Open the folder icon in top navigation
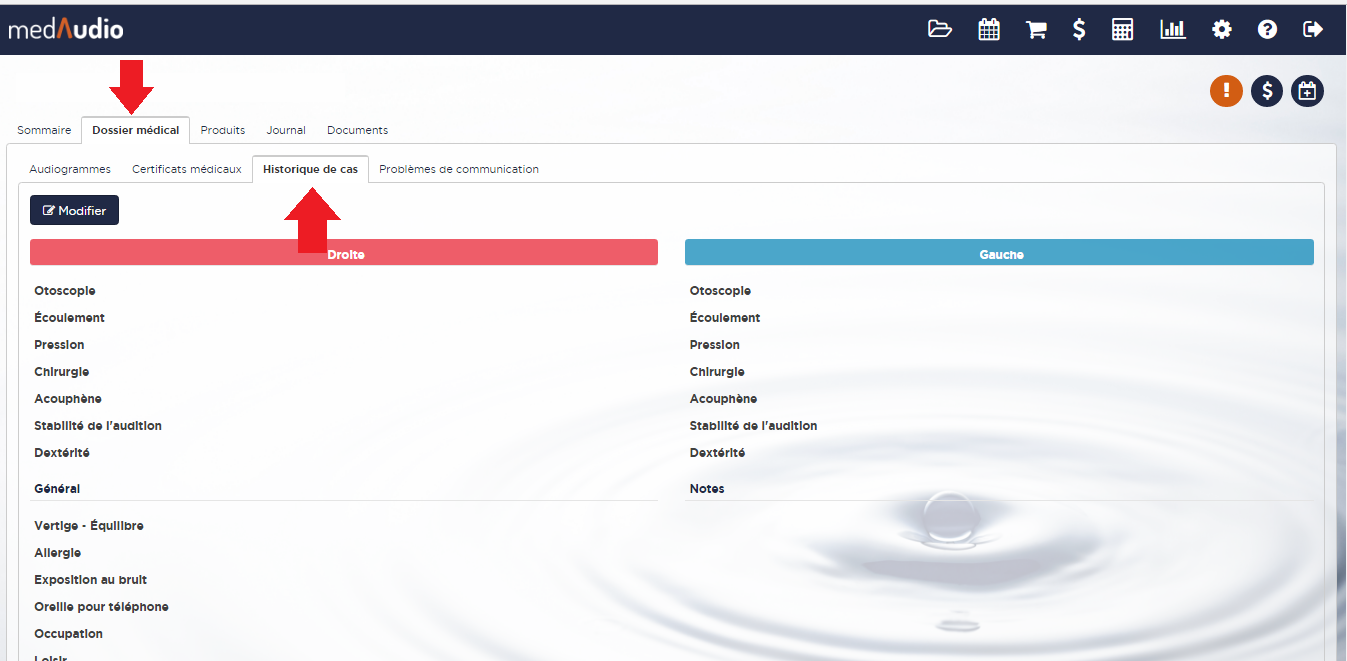Image resolution: width=1347 pixels, height=661 pixels. pyautogui.click(x=940, y=30)
